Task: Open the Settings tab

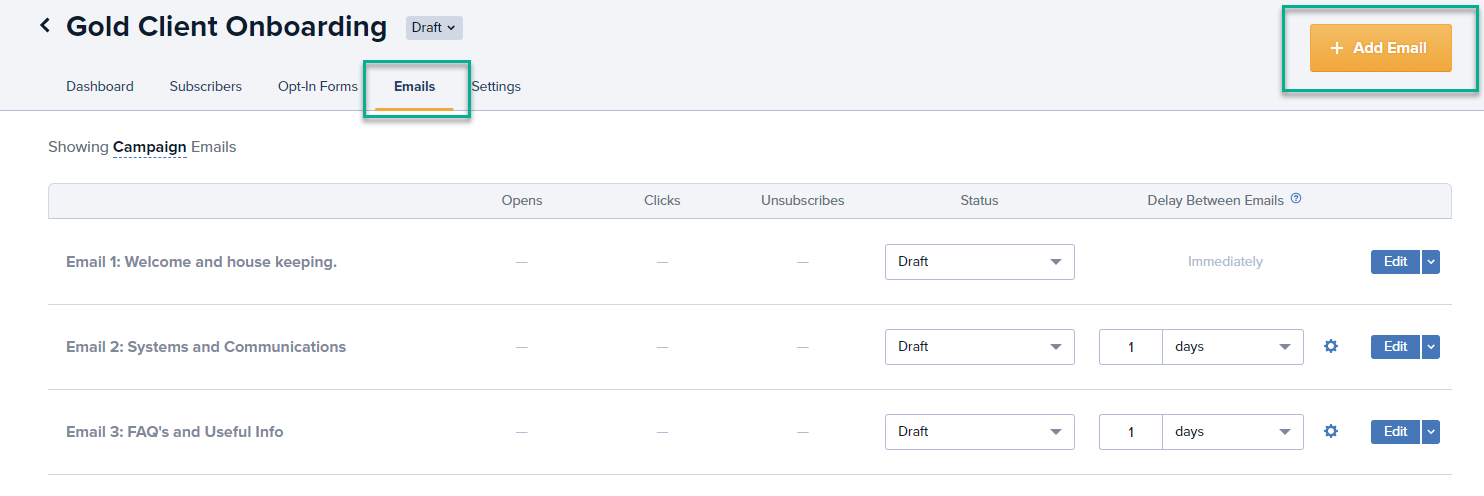Action: pos(496,87)
